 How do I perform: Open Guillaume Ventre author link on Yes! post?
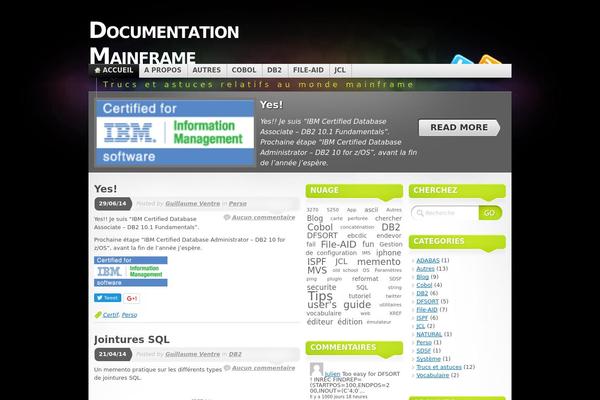pyautogui.click(x=192, y=204)
